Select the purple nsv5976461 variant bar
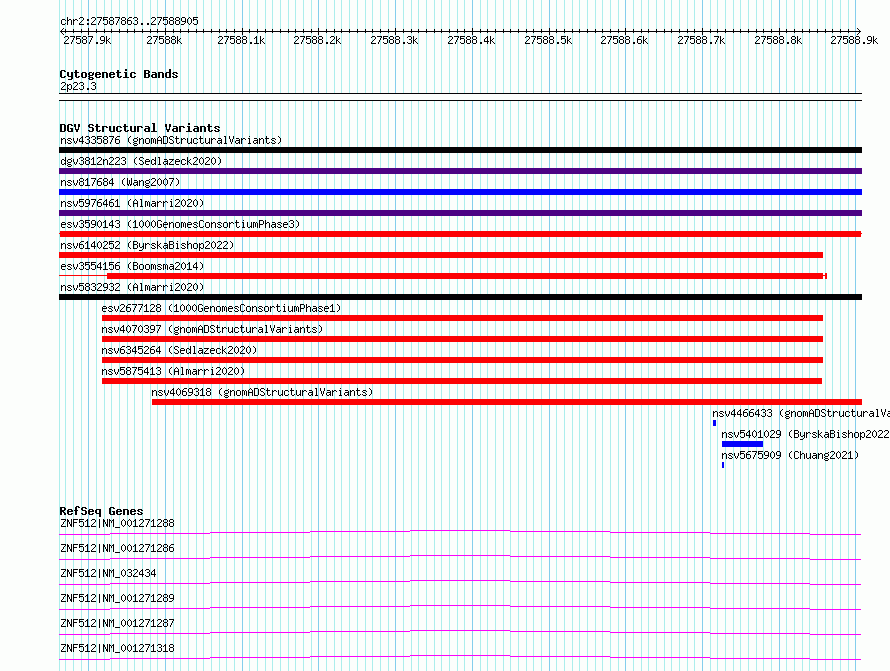890x671 pixels. [x=460, y=213]
